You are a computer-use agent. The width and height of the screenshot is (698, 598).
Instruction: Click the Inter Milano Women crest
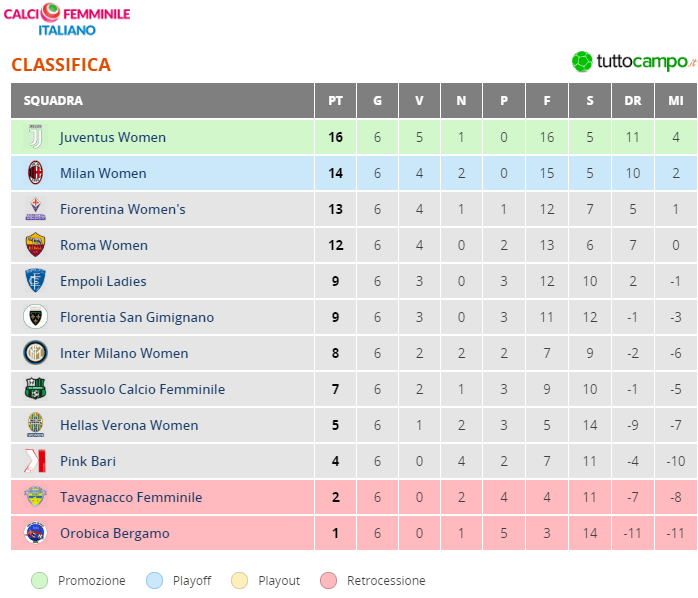[36, 353]
